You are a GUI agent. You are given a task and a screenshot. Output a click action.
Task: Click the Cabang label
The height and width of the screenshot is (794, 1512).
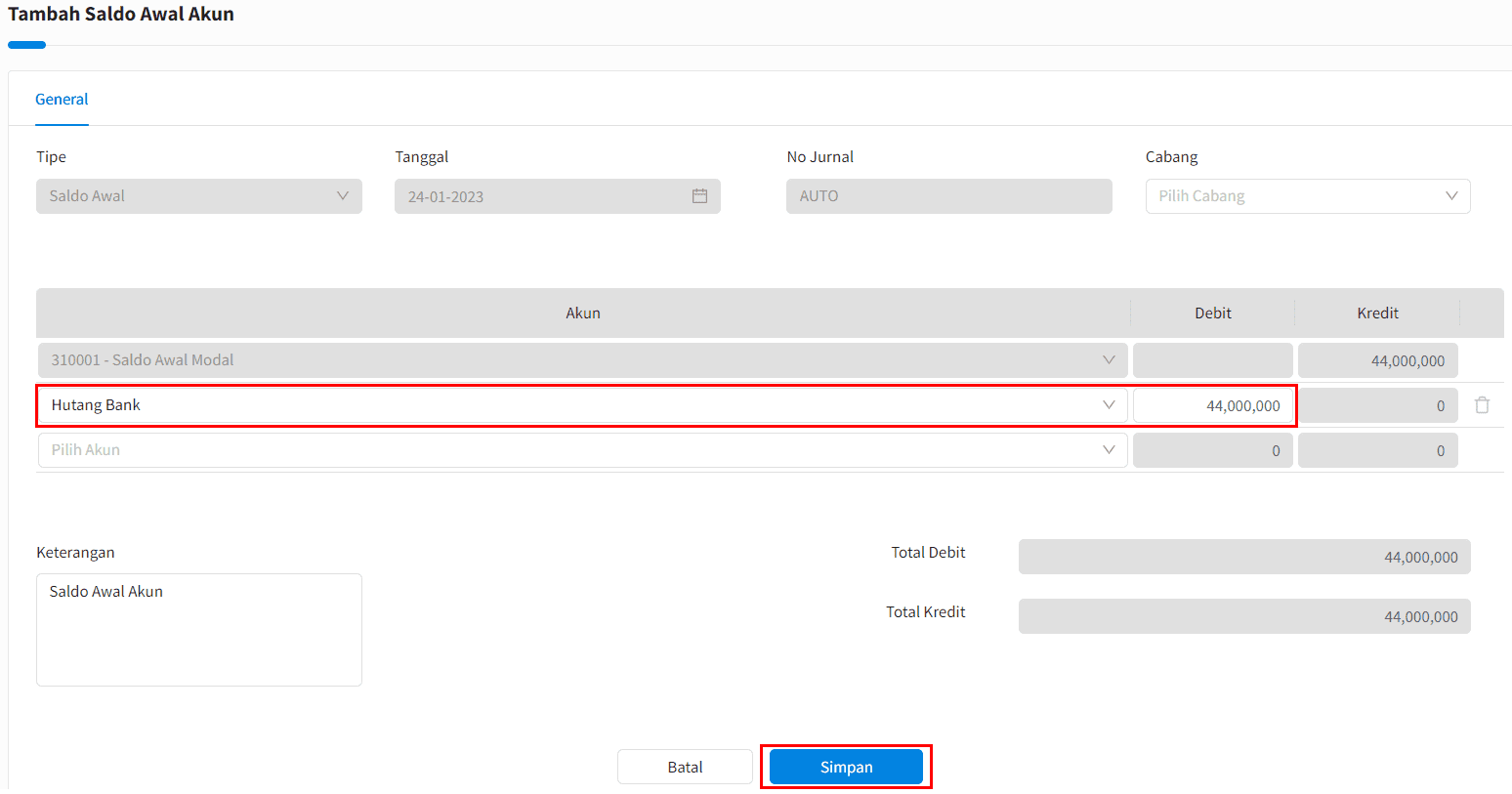(1171, 157)
